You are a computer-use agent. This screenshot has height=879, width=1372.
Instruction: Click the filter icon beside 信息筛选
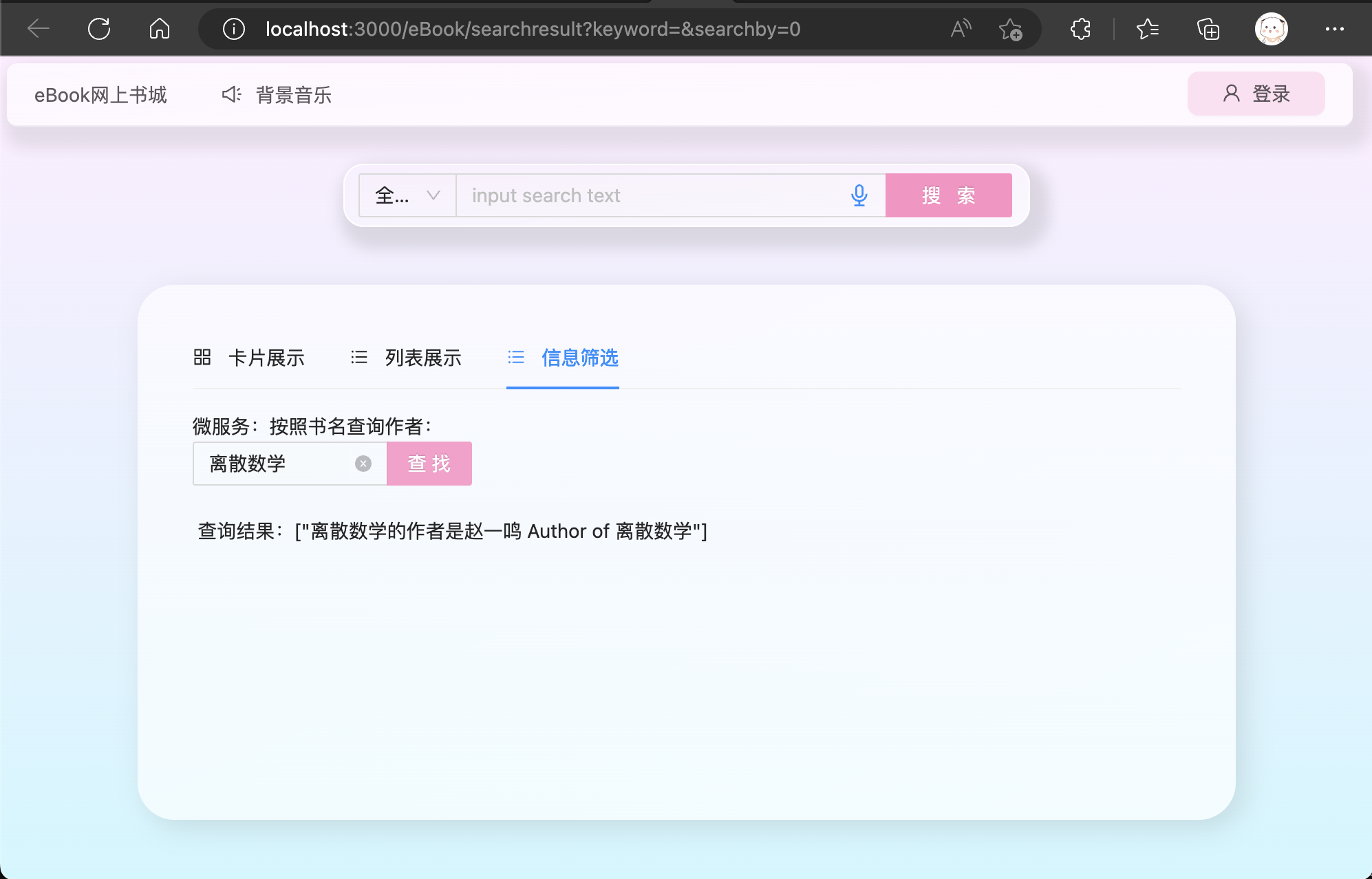[516, 357]
